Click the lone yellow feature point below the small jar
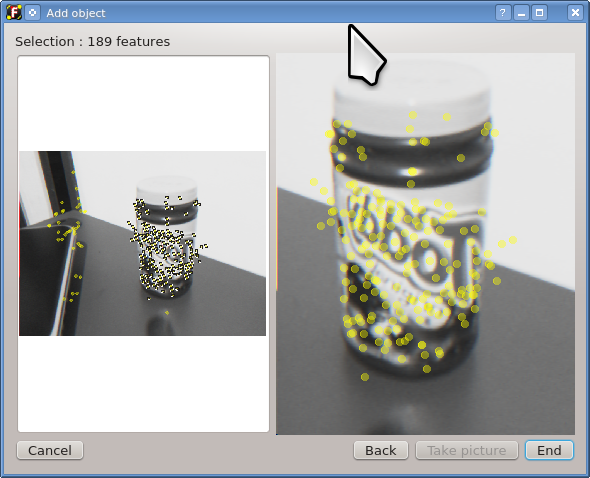Viewport: 590px width, 478px height. click(x=167, y=313)
